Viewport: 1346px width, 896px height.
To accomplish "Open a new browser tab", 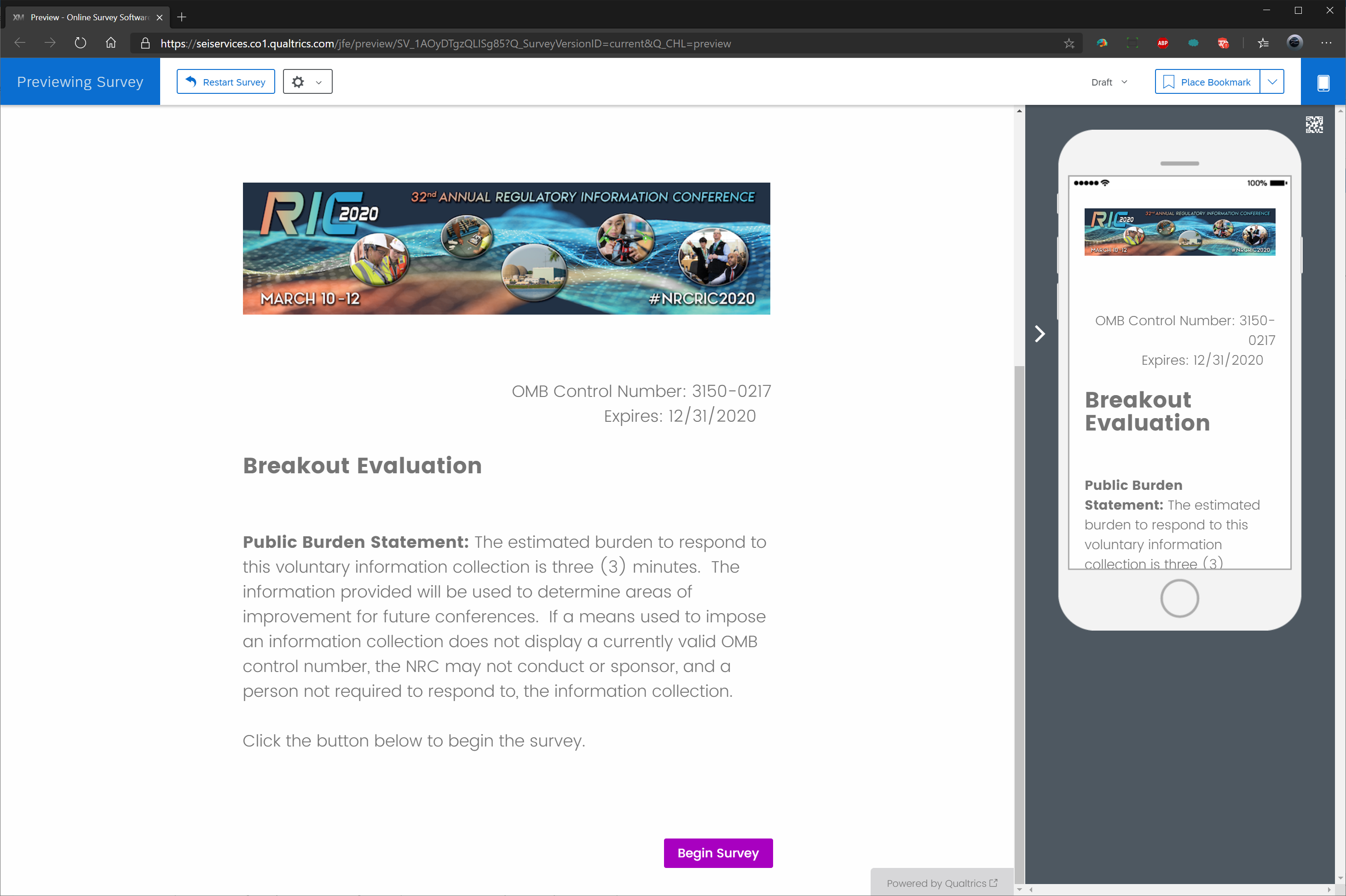I will point(182,17).
